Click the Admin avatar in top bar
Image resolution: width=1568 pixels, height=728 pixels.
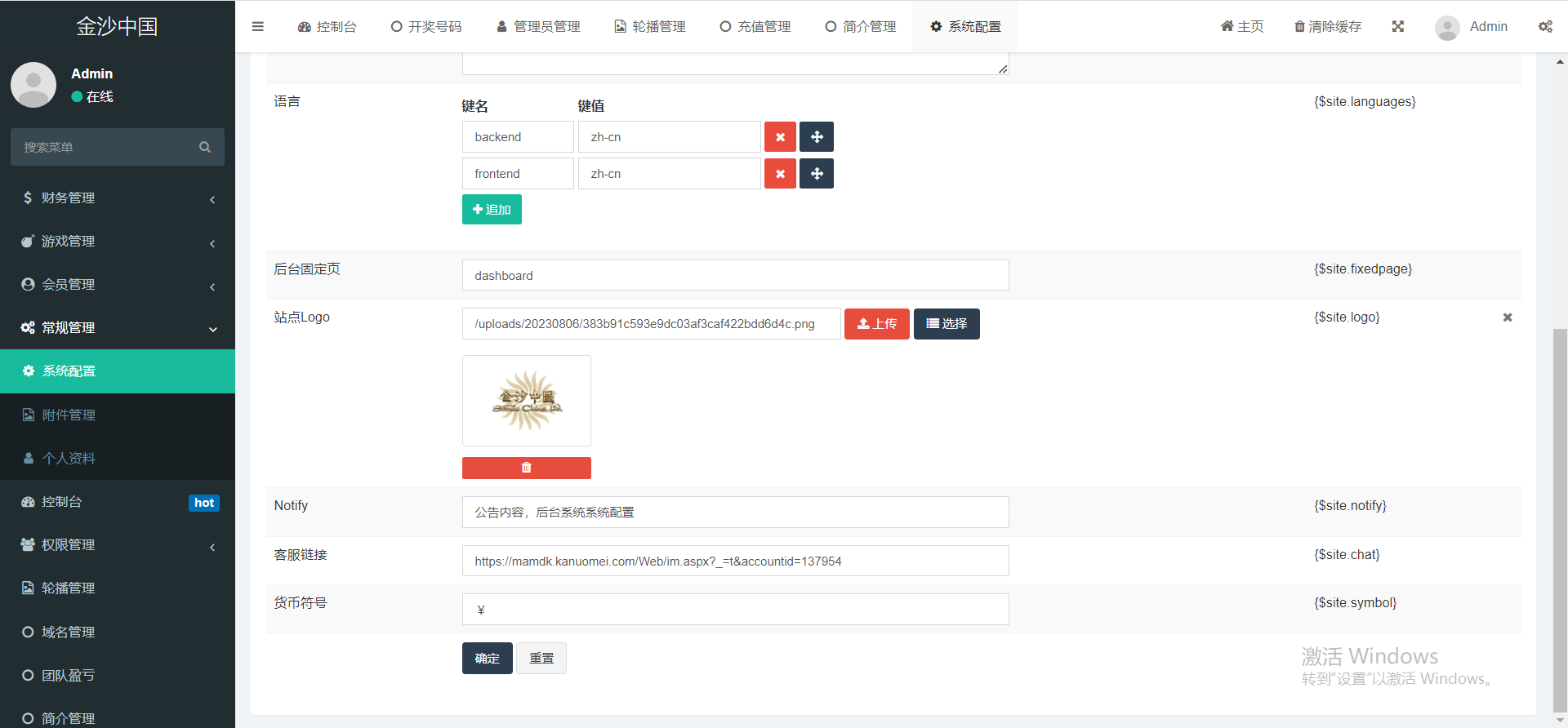[1447, 28]
